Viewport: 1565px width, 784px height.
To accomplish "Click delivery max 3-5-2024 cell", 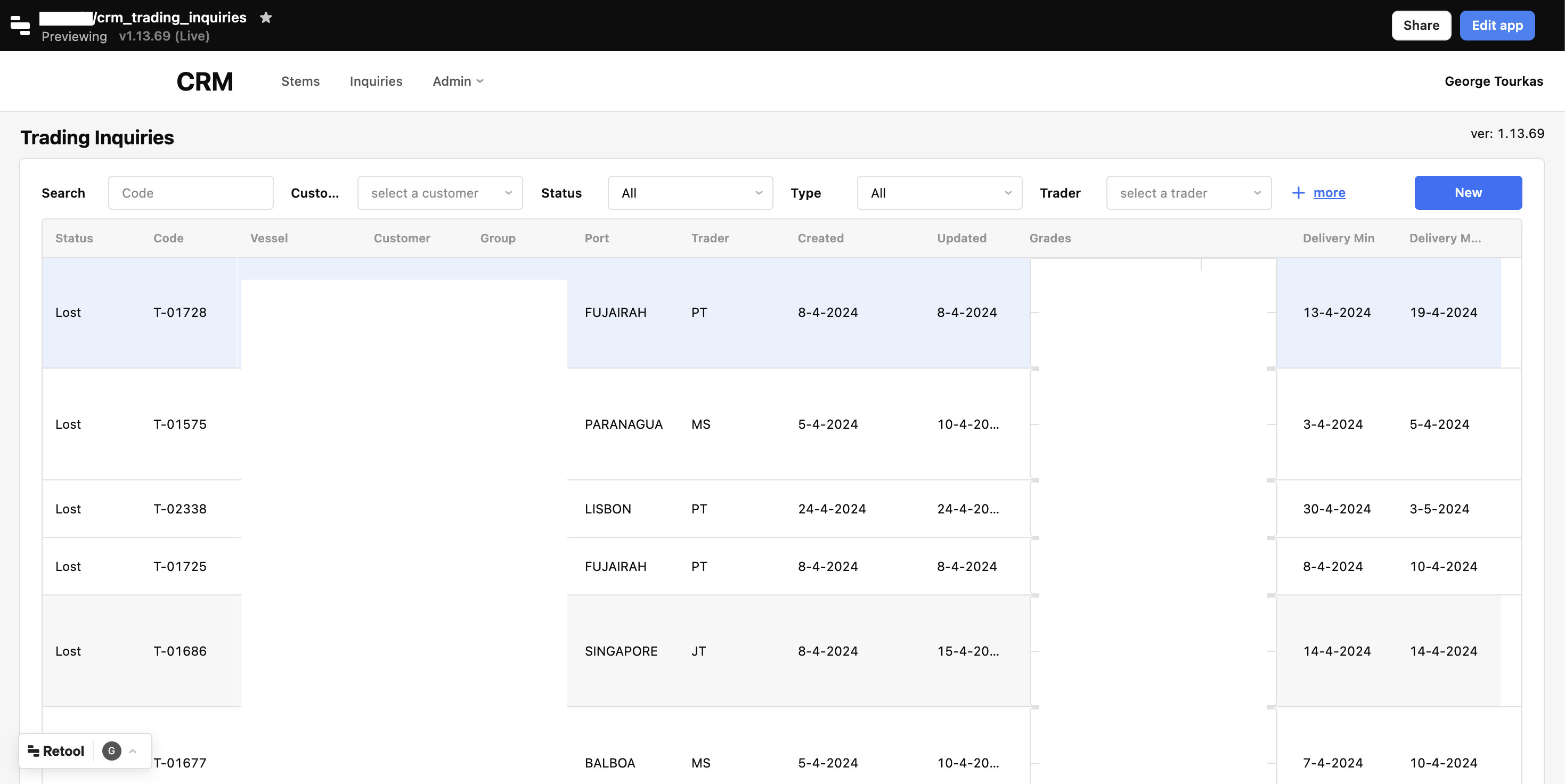I will tap(1439, 510).
